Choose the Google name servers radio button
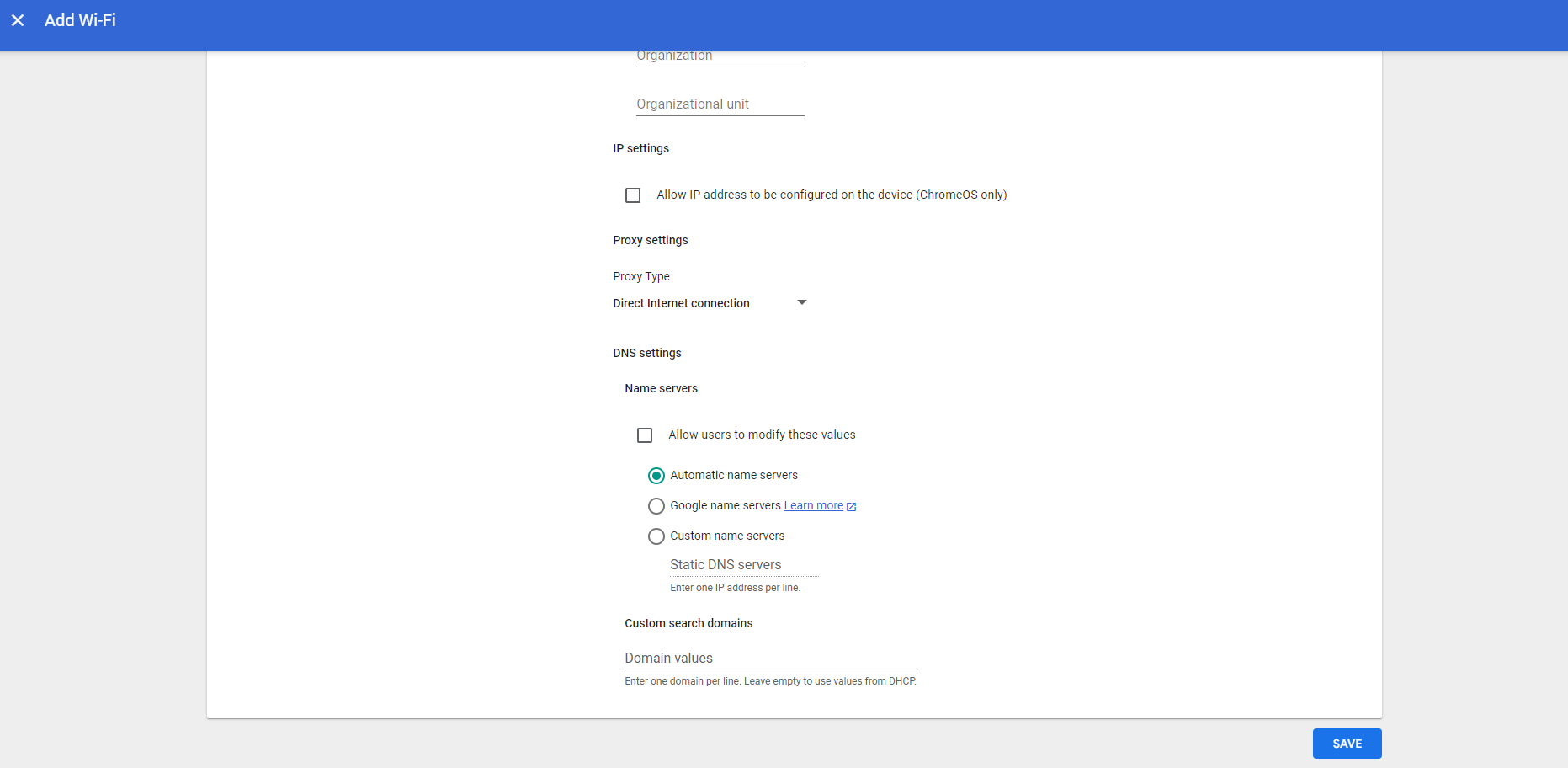Viewport: 1568px width, 768px height. pos(656,506)
